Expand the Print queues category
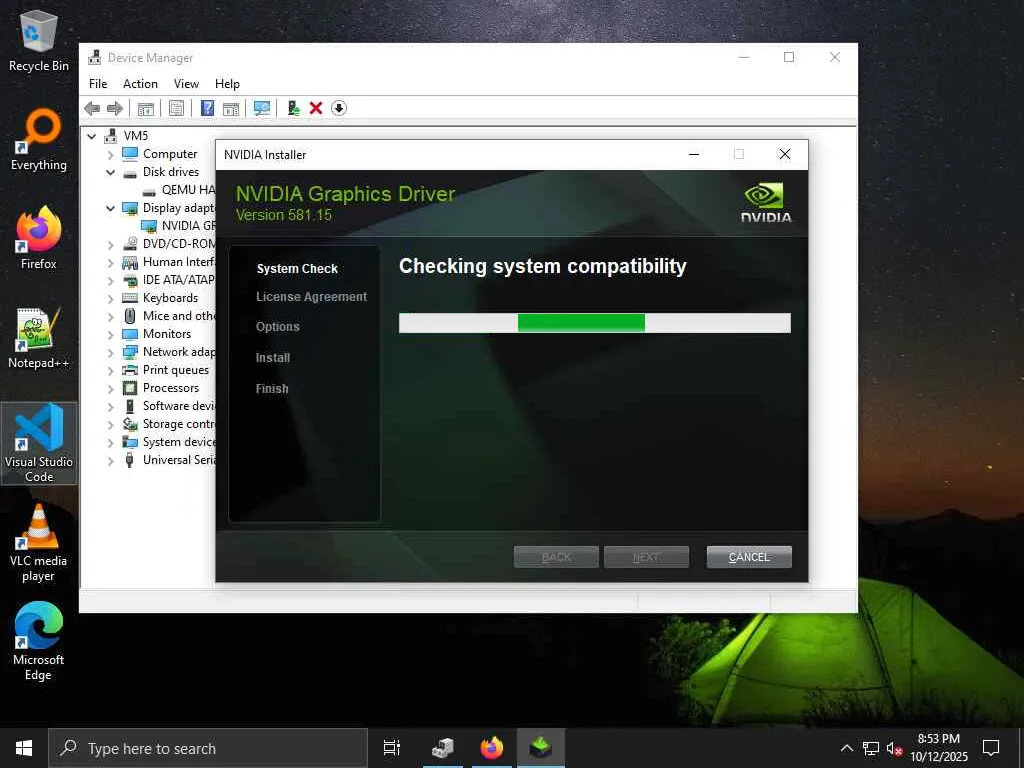The height and width of the screenshot is (768, 1024). coord(110,370)
